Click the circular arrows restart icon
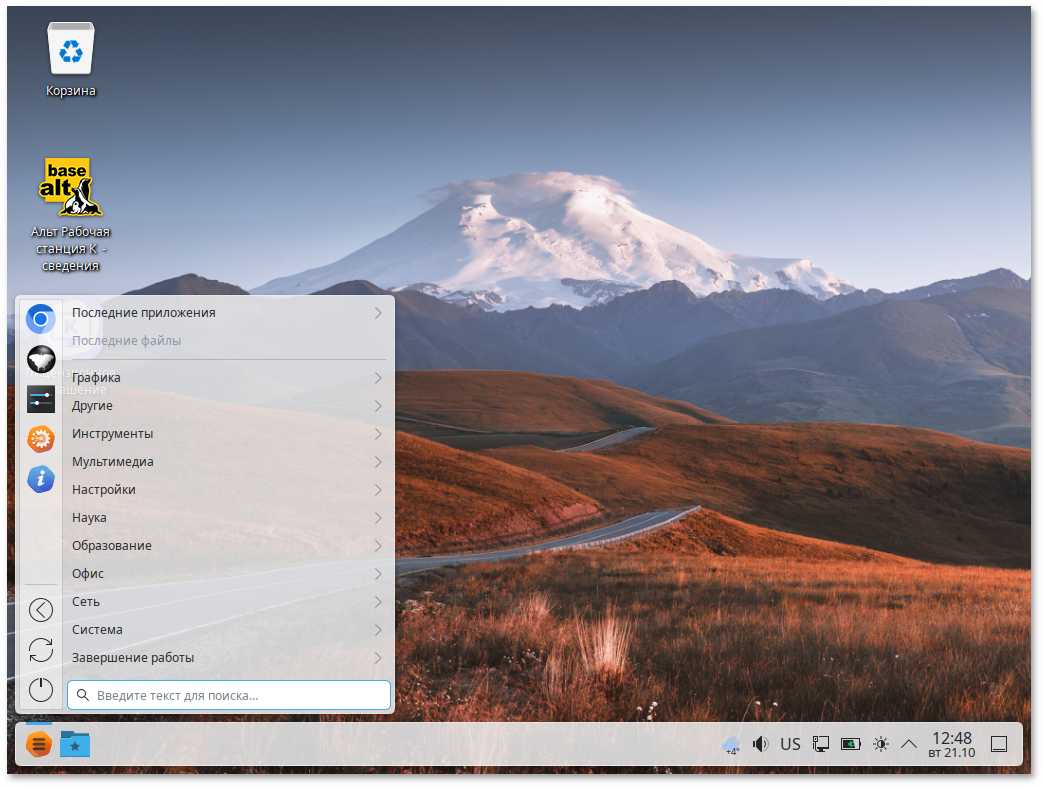Screen dimensions: 1044x788 41,650
